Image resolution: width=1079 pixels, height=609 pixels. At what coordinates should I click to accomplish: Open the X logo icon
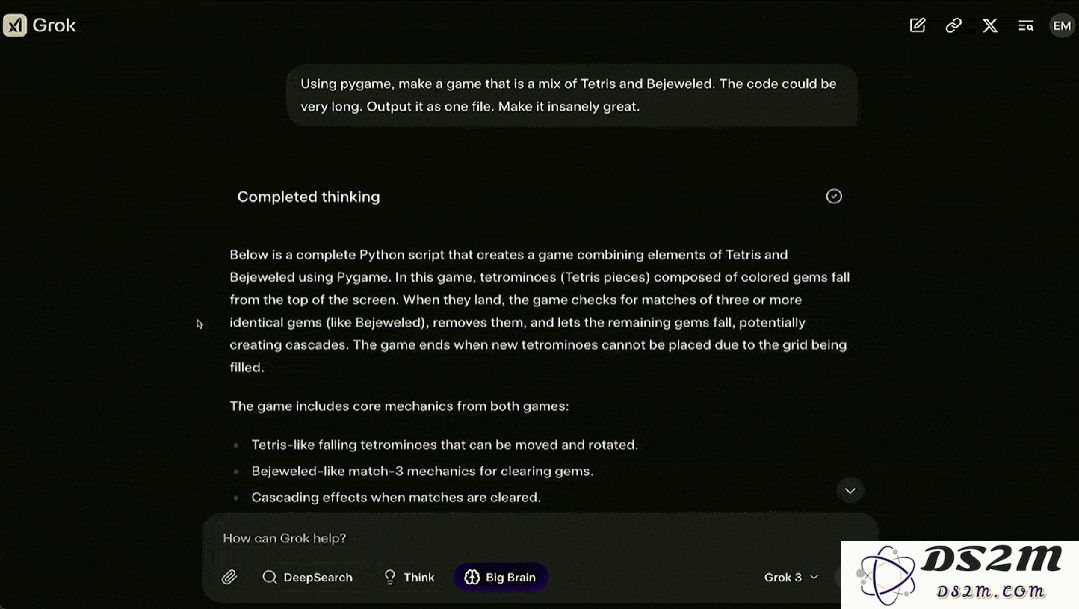click(x=990, y=25)
